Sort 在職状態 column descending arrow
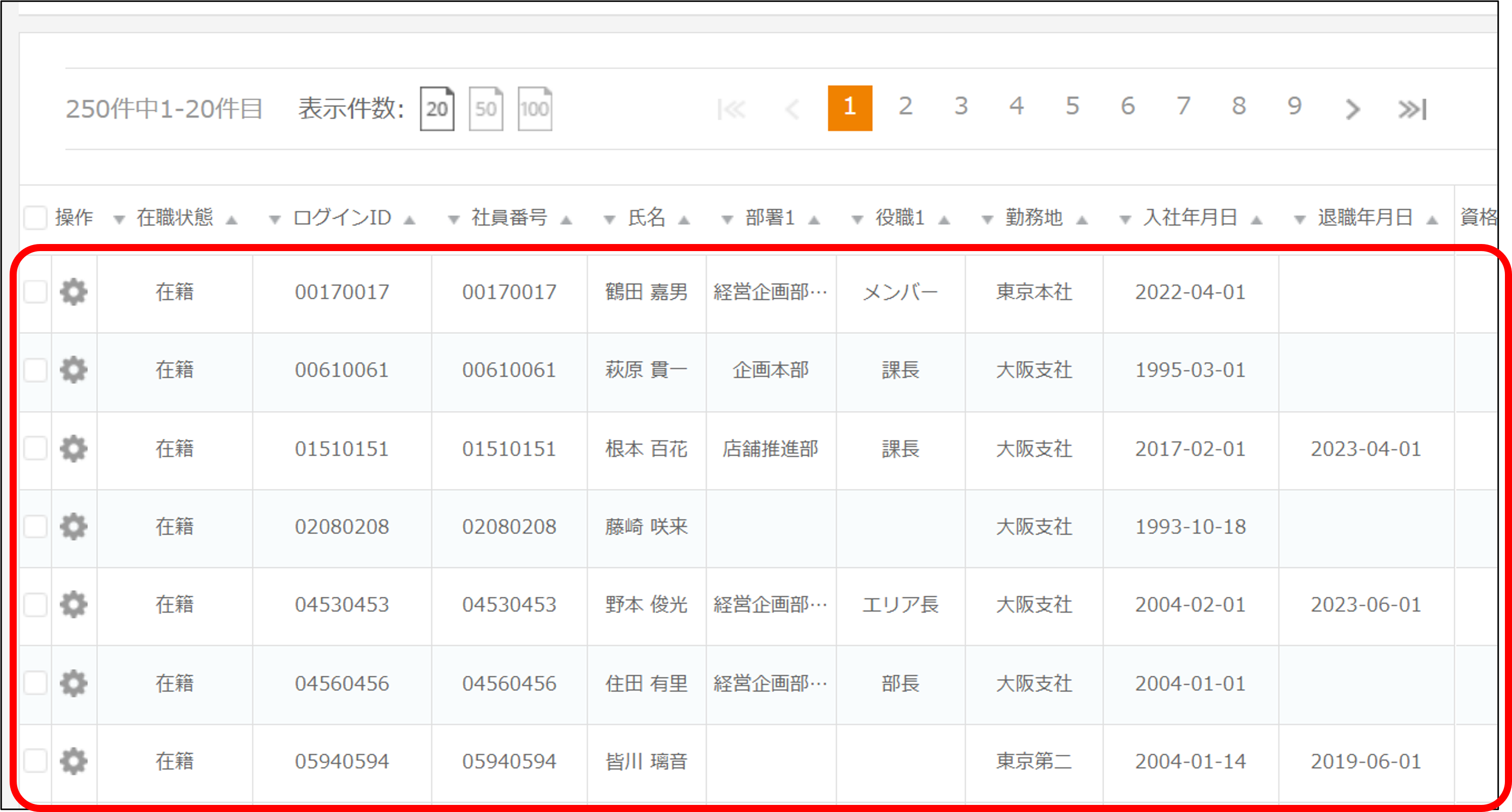Image resolution: width=1512 pixels, height=812 pixels. (x=119, y=220)
